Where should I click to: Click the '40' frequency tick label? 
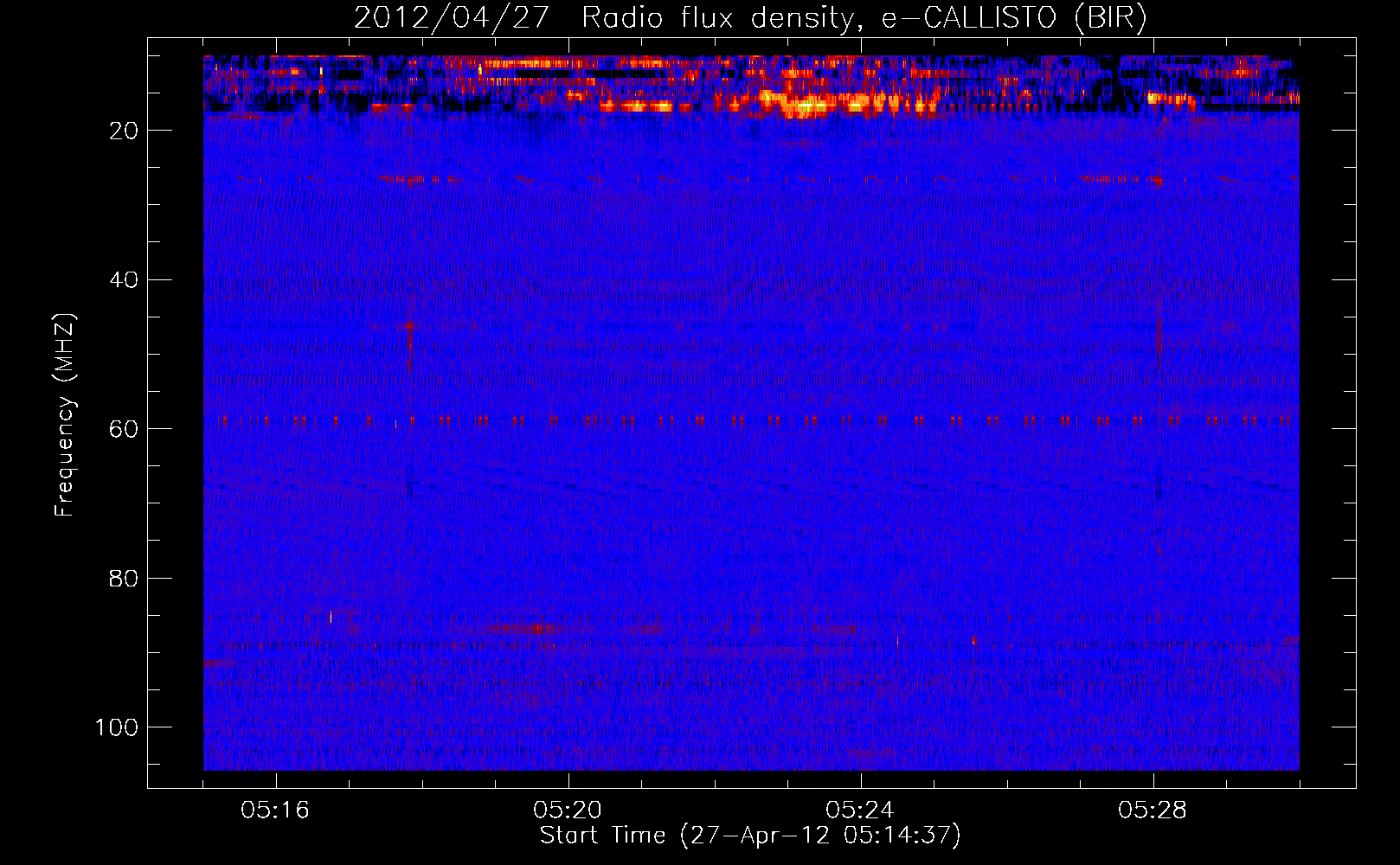124,280
